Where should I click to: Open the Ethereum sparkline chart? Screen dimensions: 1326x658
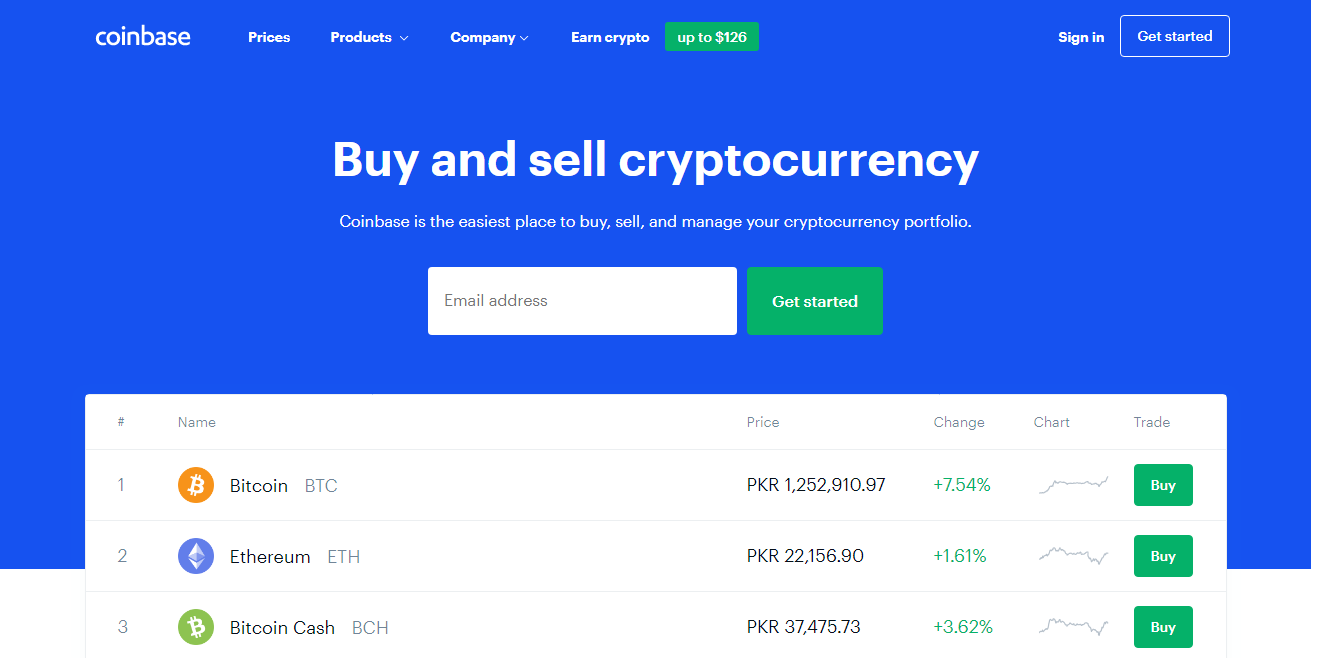(x=1073, y=555)
